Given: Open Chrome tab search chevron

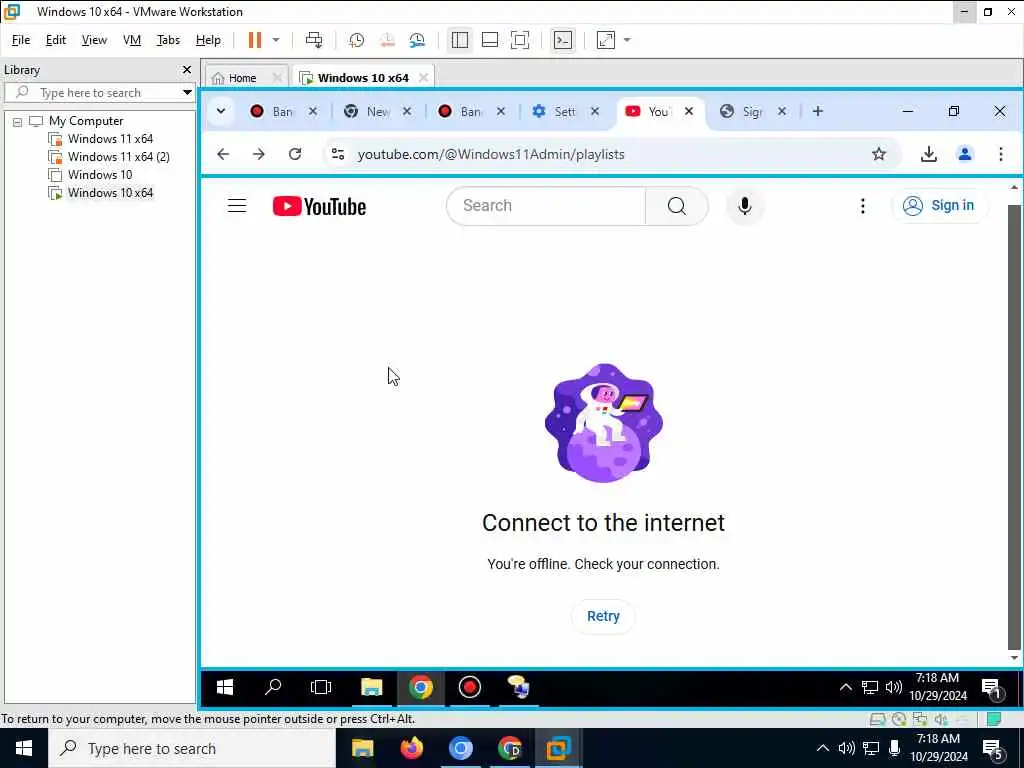Looking at the screenshot, I should point(221,111).
